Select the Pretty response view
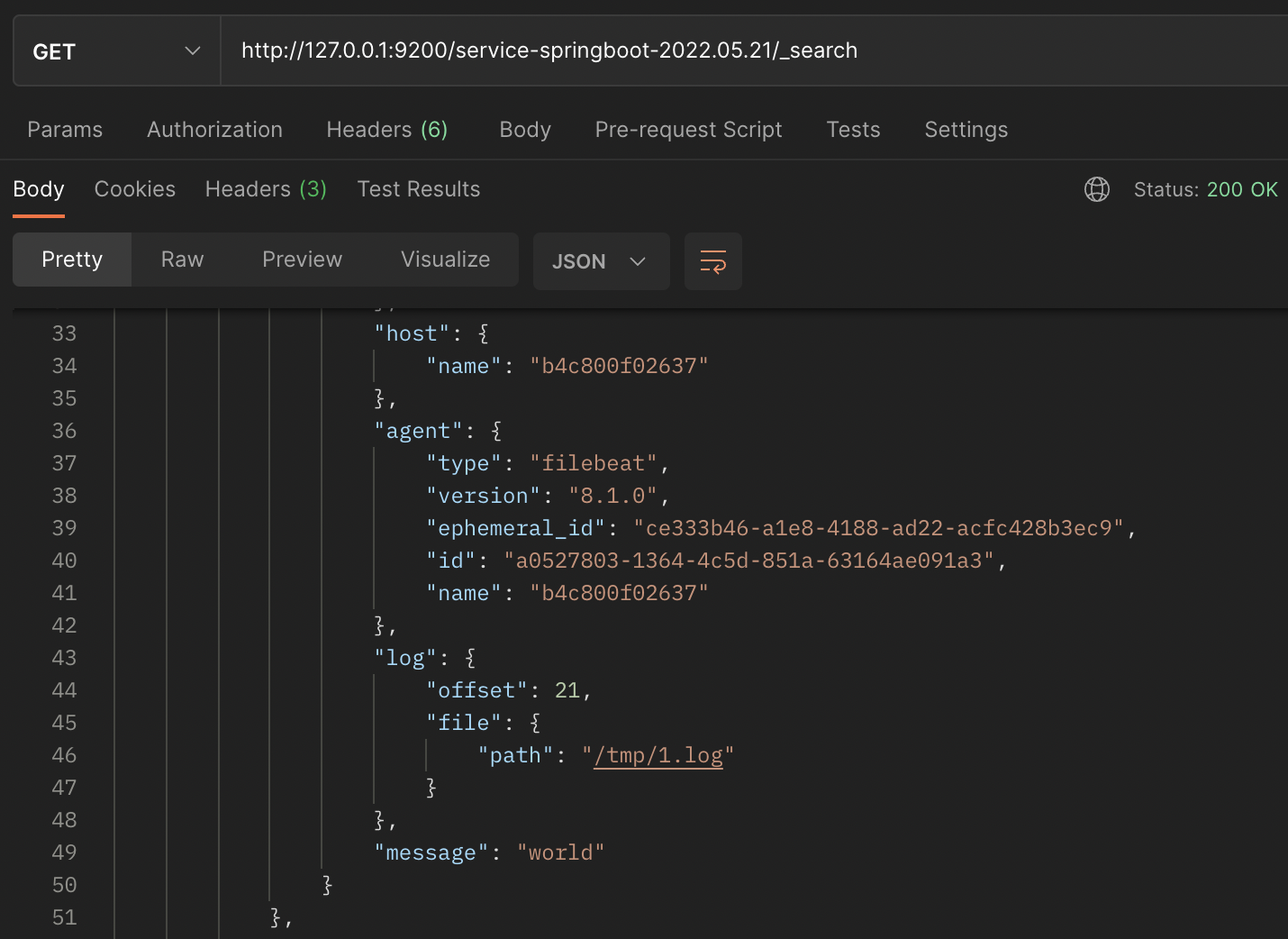This screenshot has height=939, width=1288. point(72,260)
